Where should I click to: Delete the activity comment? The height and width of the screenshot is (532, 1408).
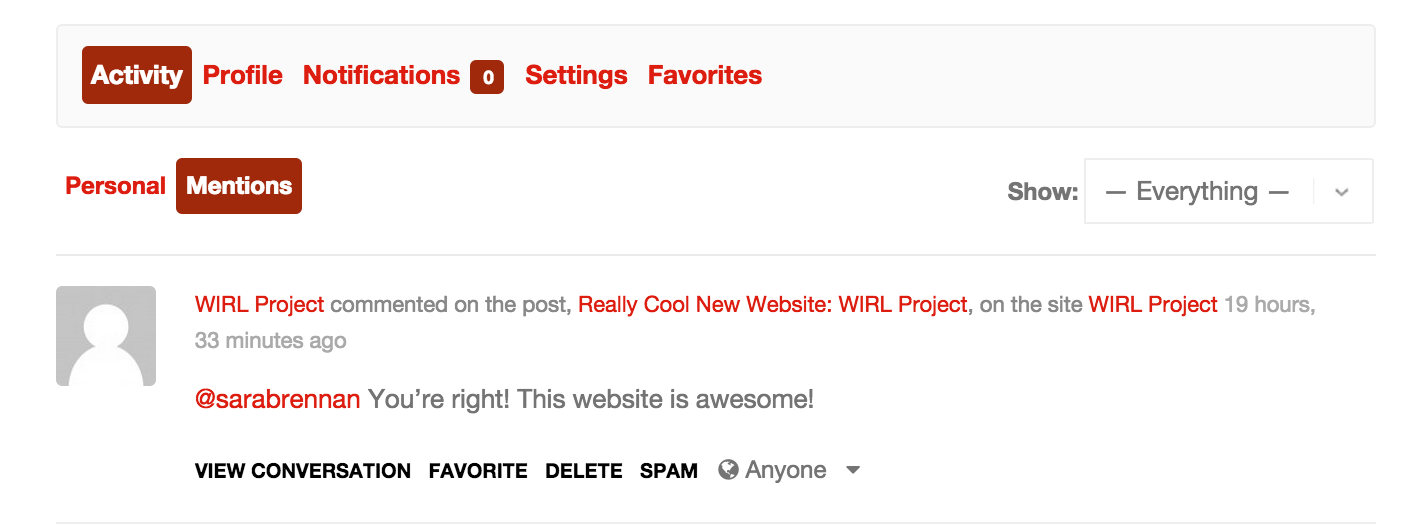pyautogui.click(x=584, y=471)
